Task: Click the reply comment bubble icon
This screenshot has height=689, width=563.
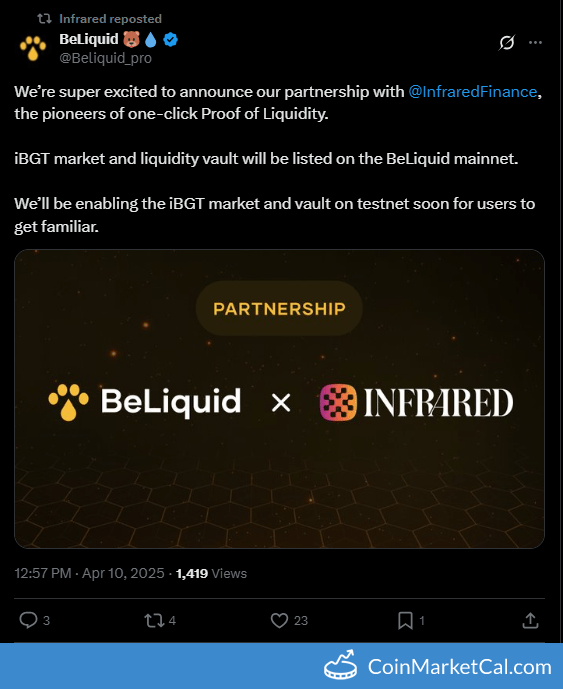Action: pyautogui.click(x=29, y=620)
